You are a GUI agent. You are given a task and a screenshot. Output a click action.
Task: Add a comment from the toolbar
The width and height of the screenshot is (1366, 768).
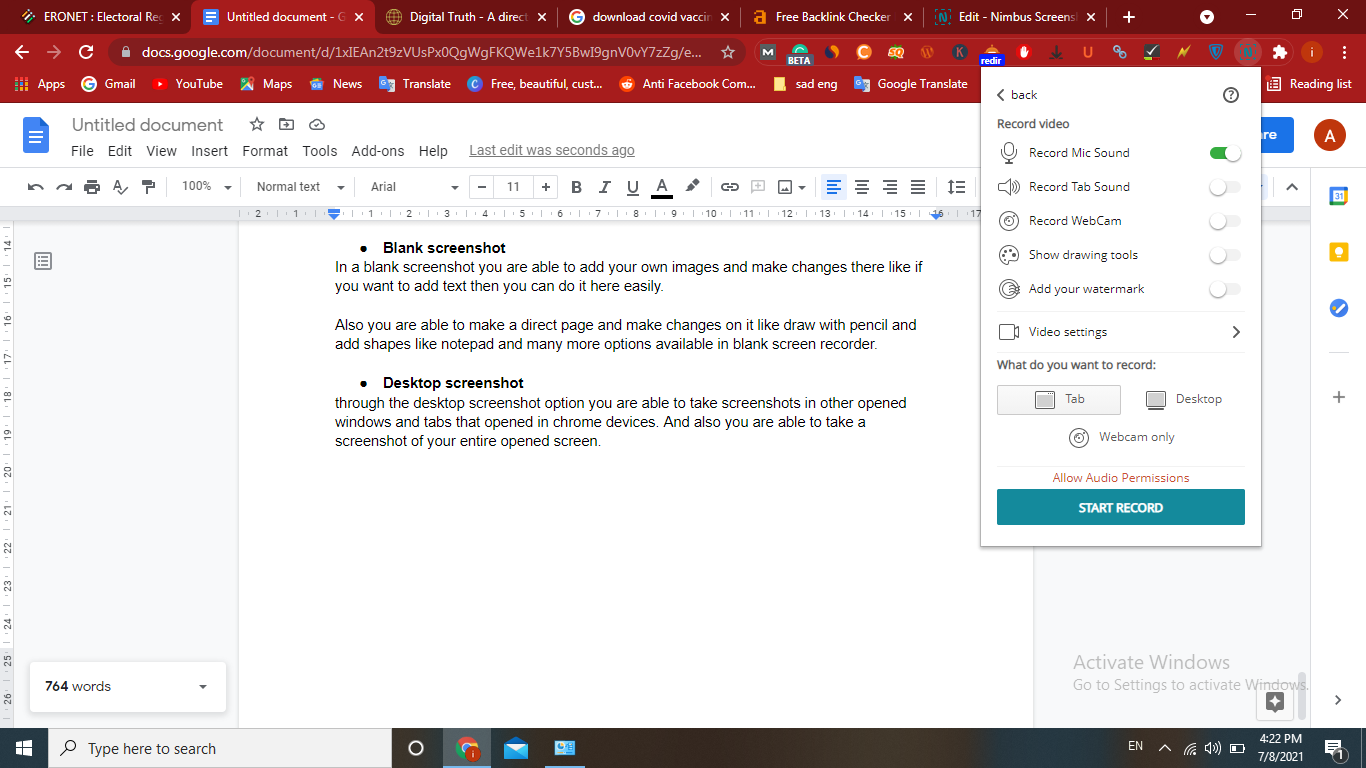[758, 187]
